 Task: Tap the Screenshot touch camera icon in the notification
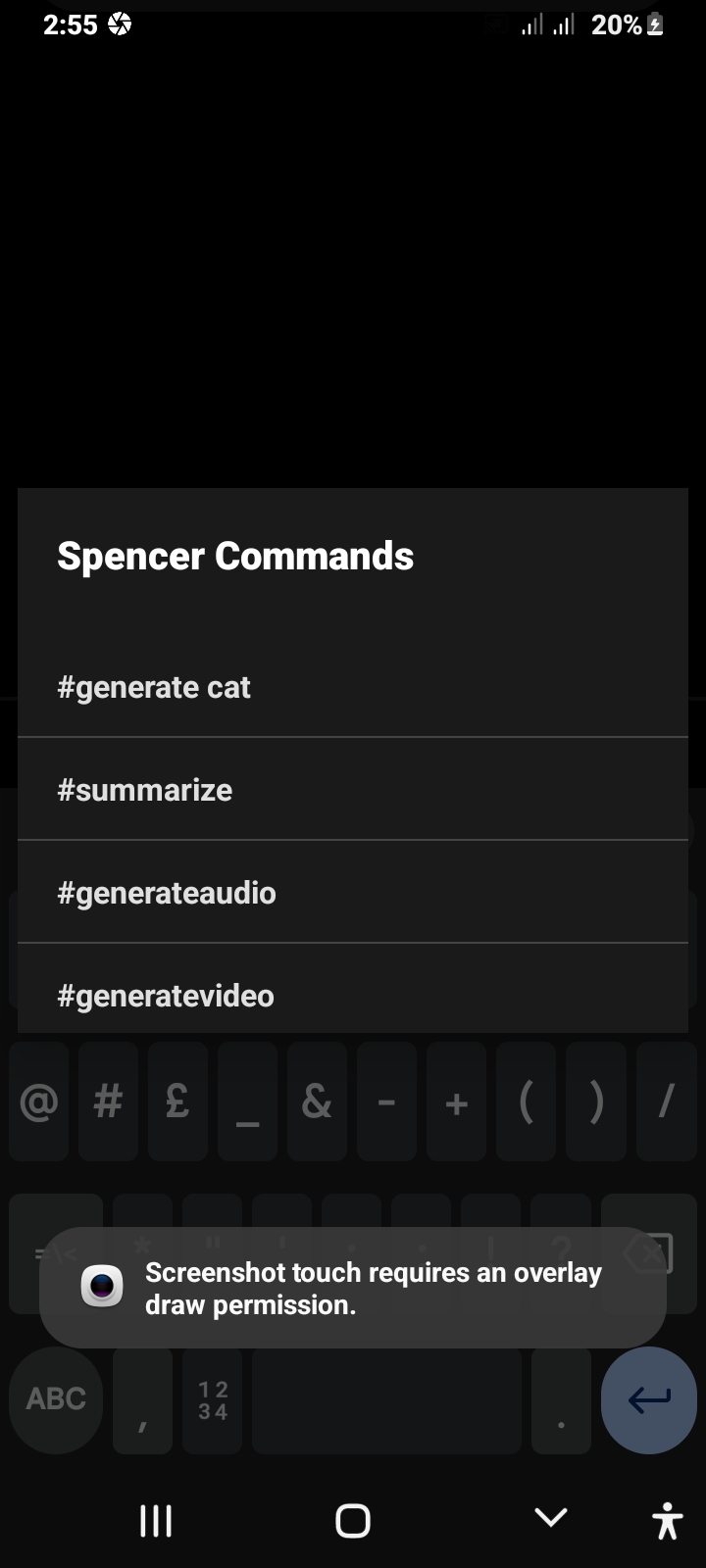[x=101, y=1288]
